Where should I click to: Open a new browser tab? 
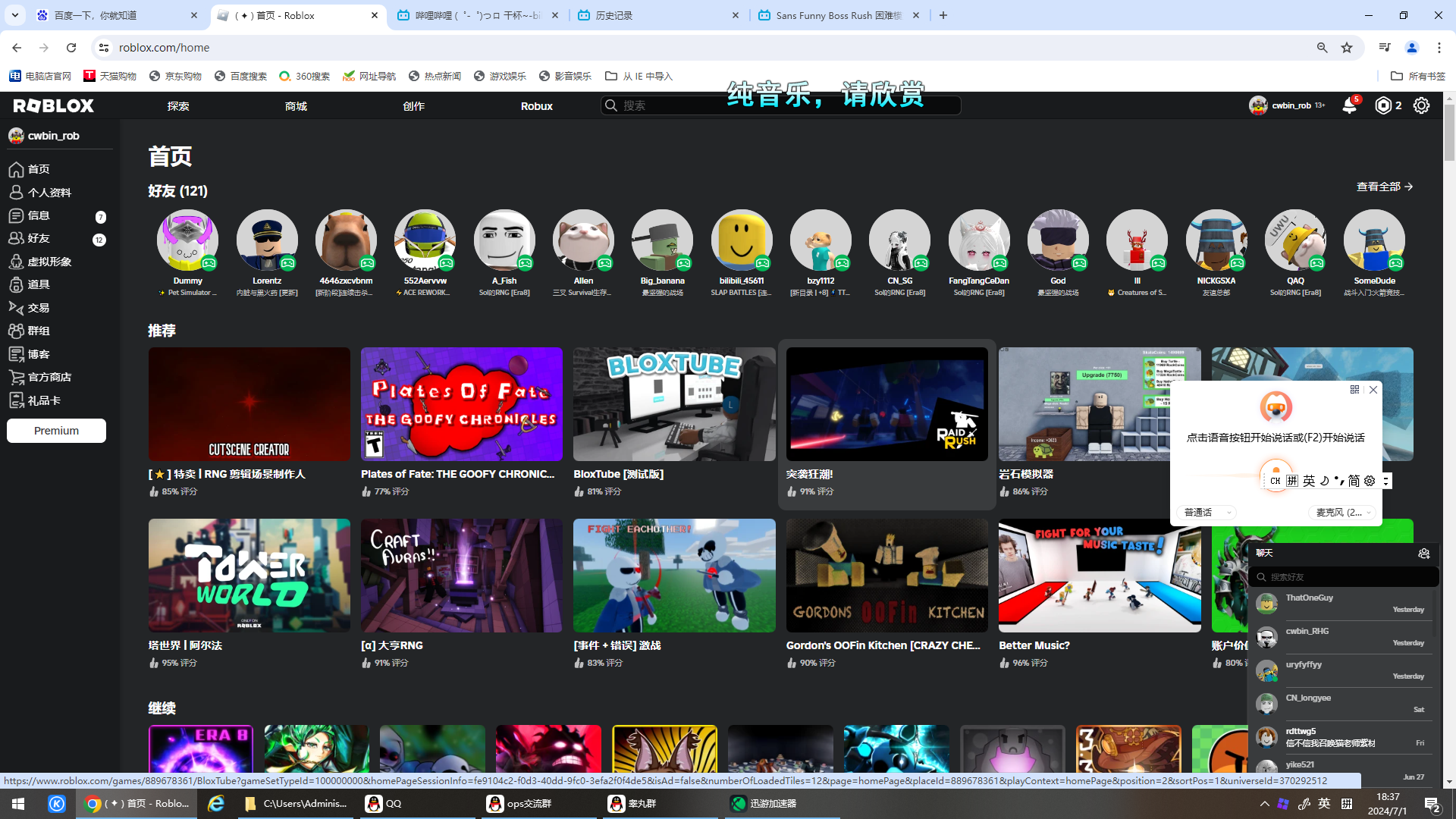943,15
